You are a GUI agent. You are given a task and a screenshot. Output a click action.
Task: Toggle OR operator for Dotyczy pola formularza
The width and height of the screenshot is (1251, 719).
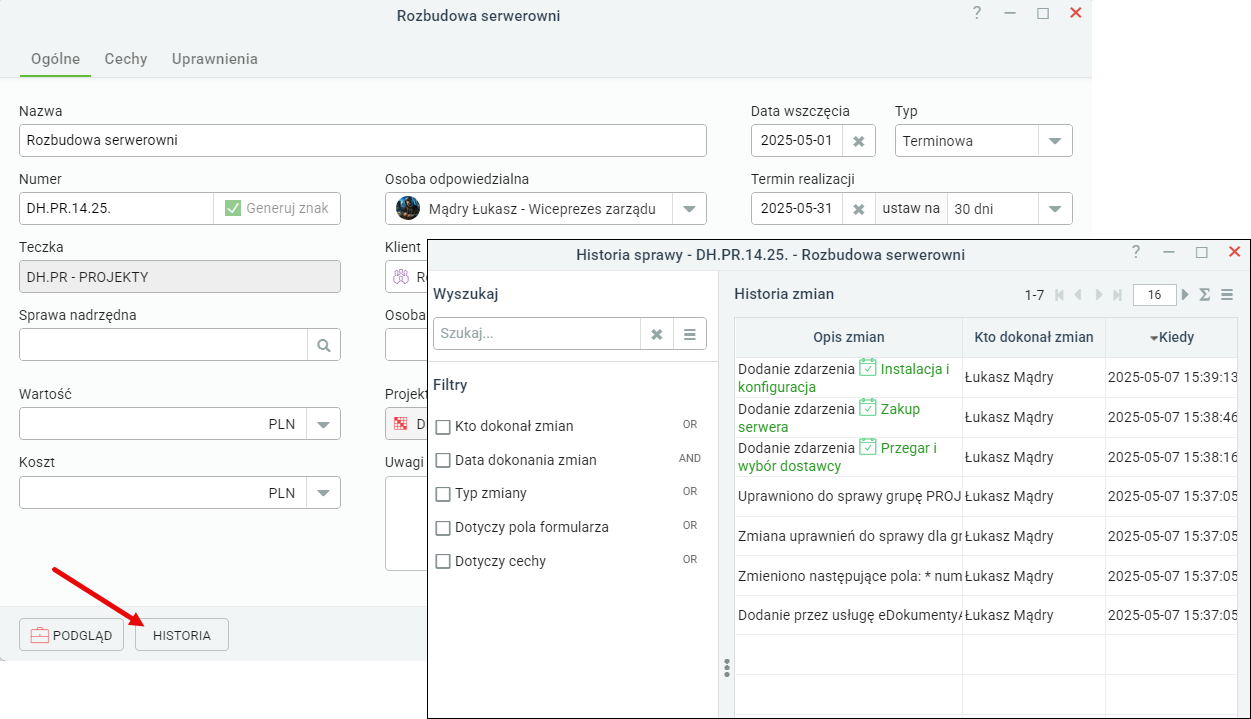[690, 526]
